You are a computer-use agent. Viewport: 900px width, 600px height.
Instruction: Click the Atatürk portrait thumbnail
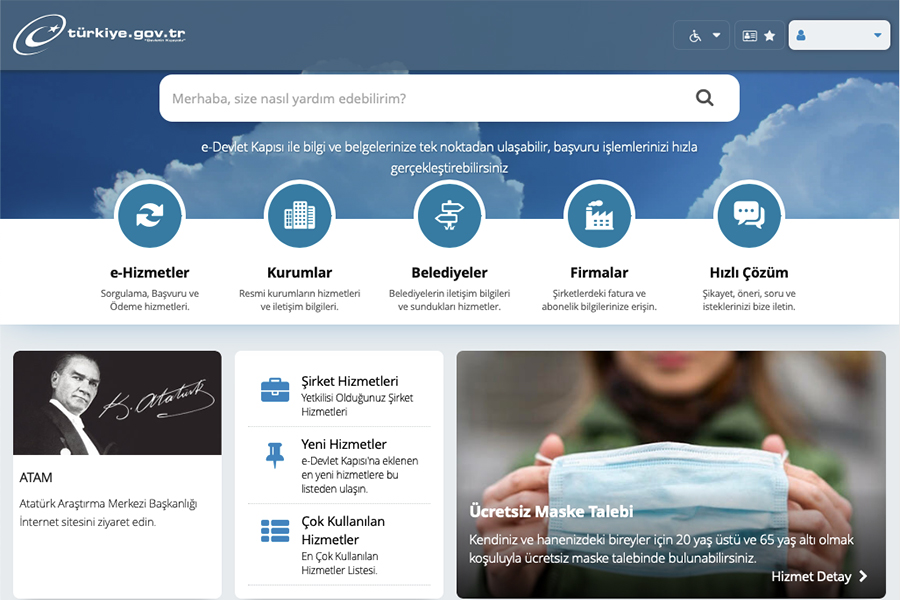tap(117, 403)
